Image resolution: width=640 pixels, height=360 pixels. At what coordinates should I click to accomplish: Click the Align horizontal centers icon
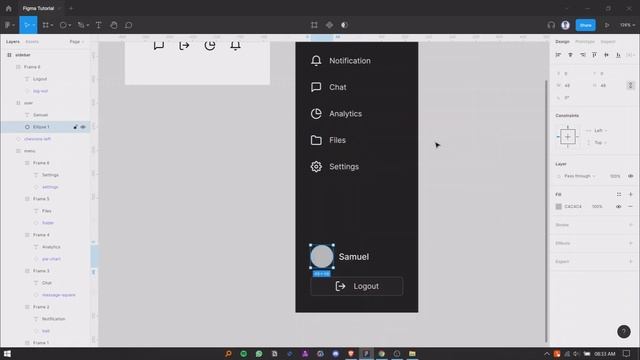coord(570,55)
